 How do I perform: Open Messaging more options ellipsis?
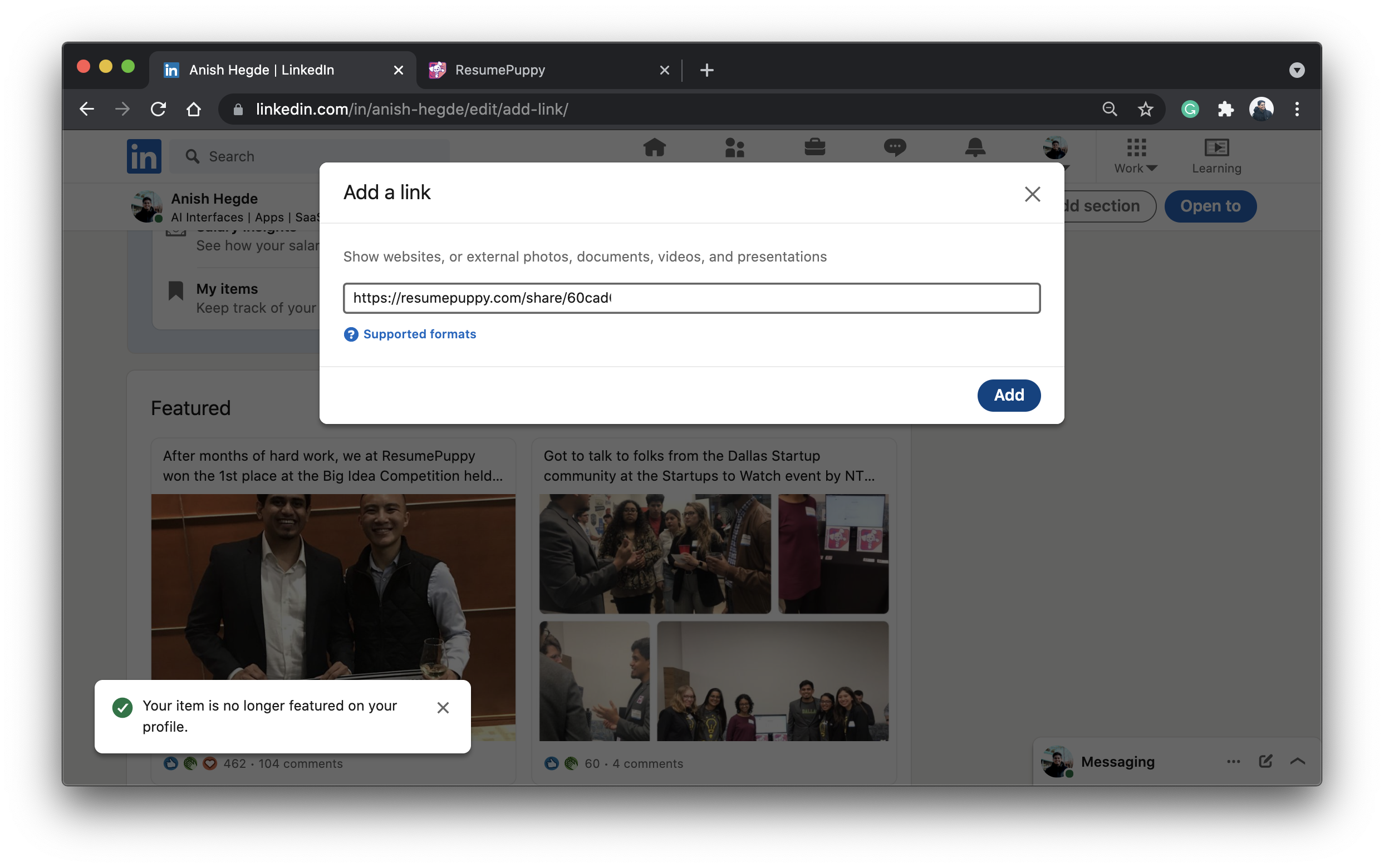[1233, 761]
